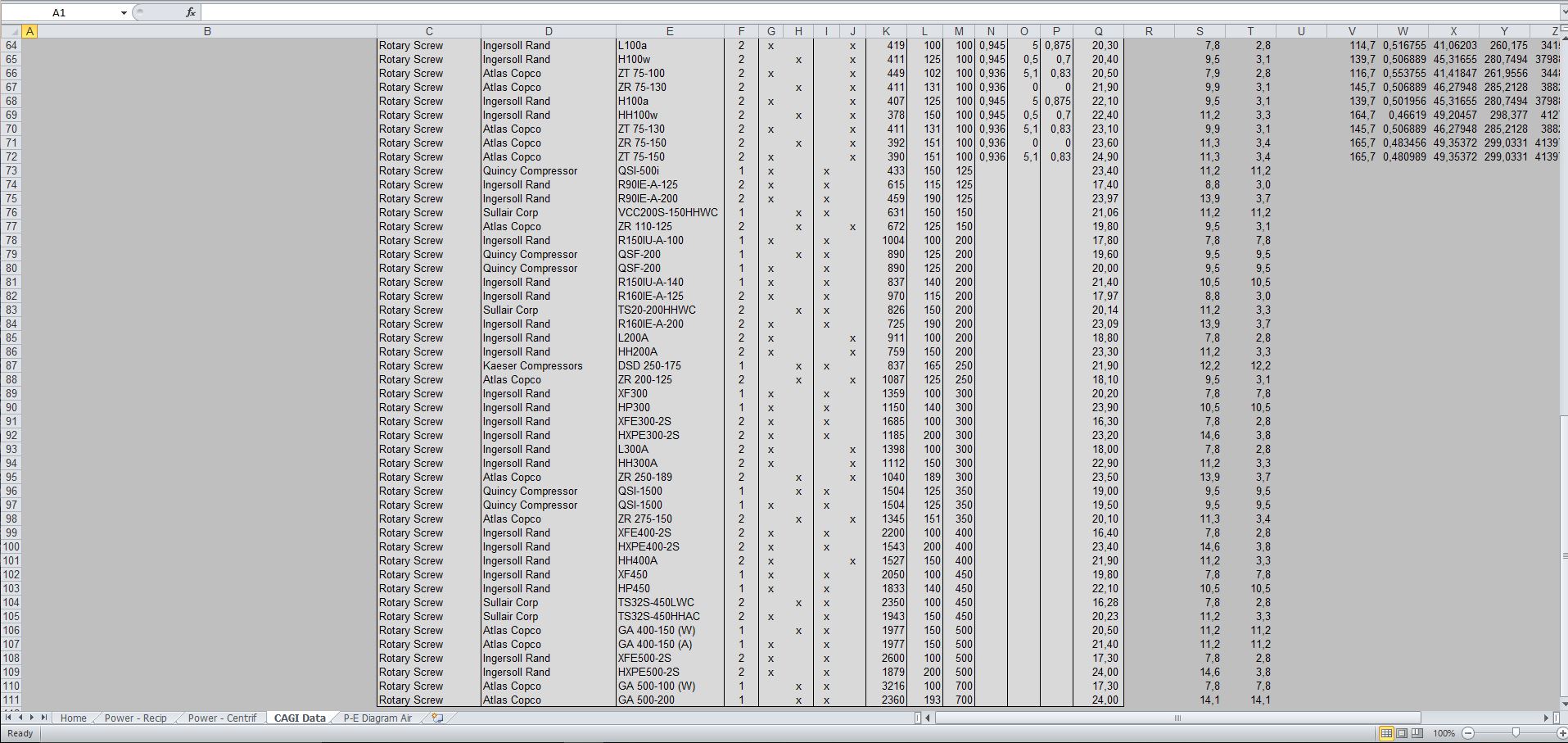Jump to last sheet tab with navigation arrow

[x=44, y=718]
